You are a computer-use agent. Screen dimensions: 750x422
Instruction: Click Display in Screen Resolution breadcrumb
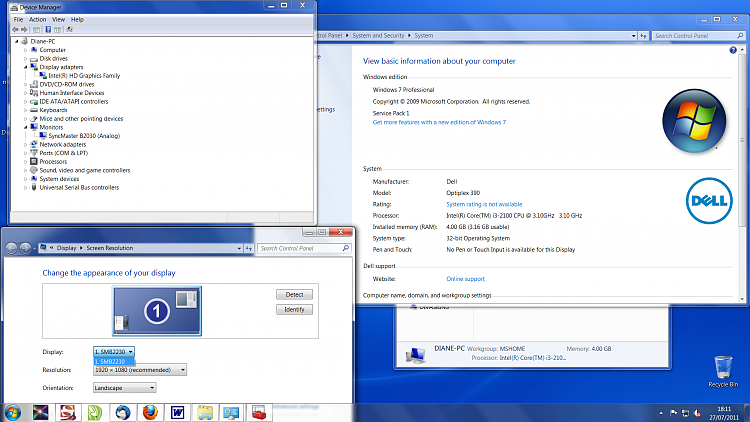[66, 248]
